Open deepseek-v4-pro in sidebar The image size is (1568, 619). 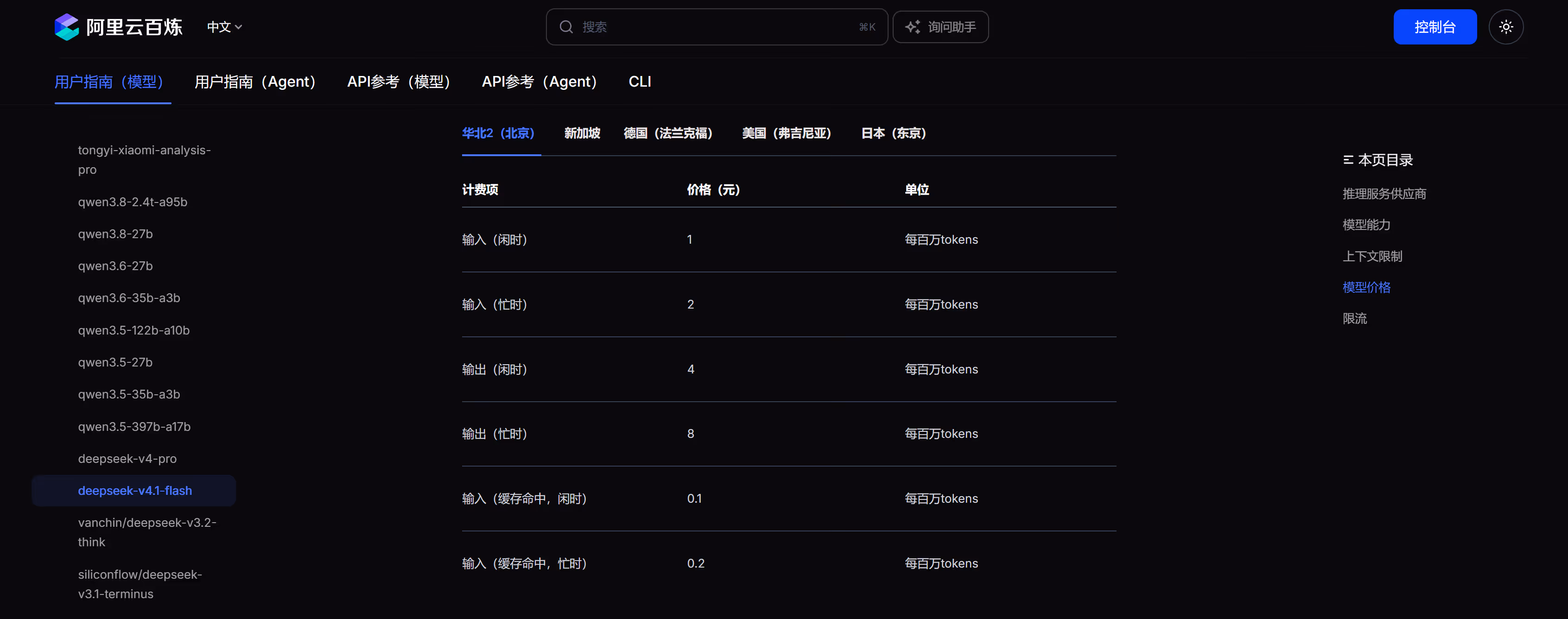(x=127, y=459)
